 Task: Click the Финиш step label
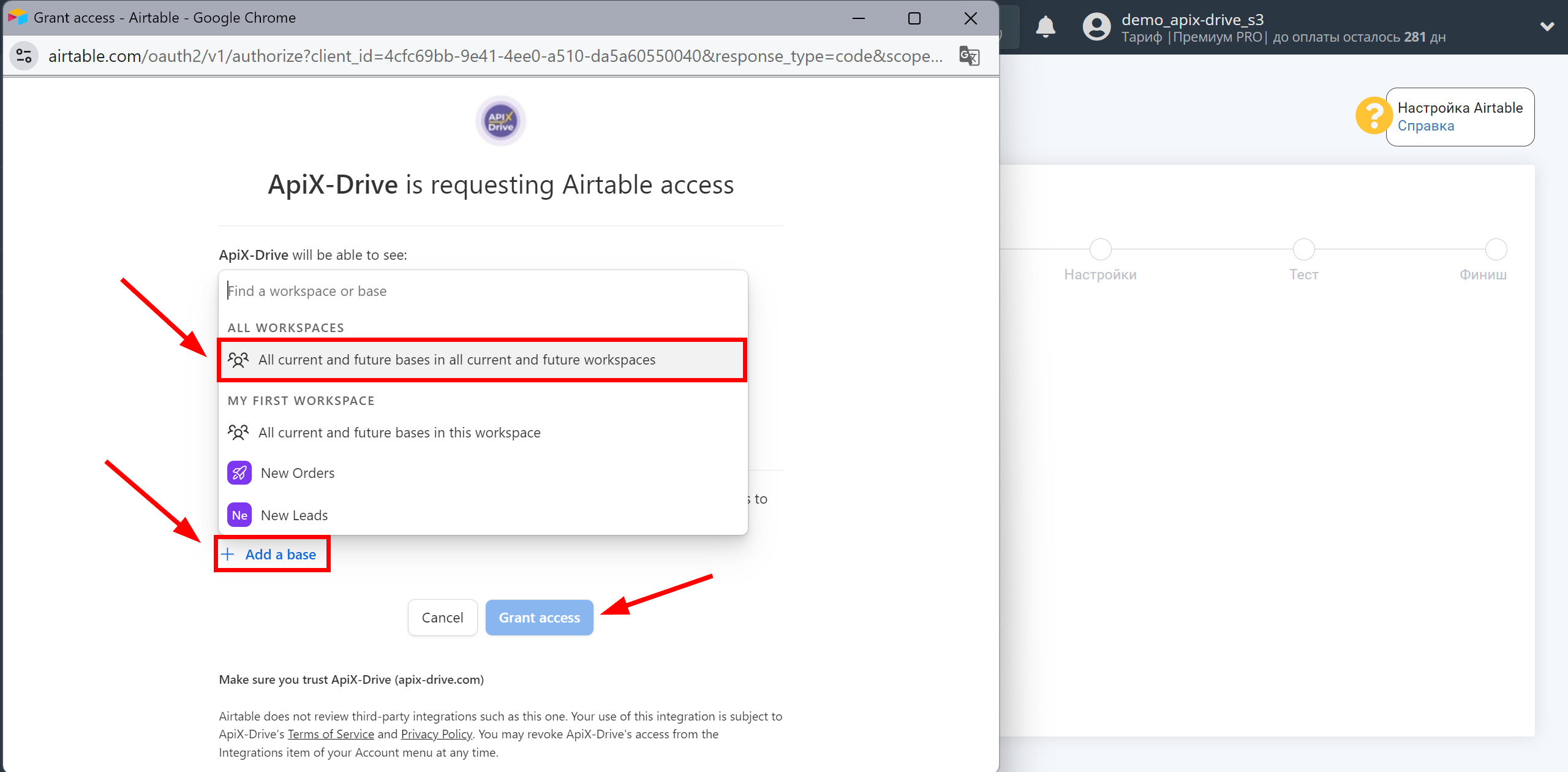pyautogui.click(x=1483, y=274)
